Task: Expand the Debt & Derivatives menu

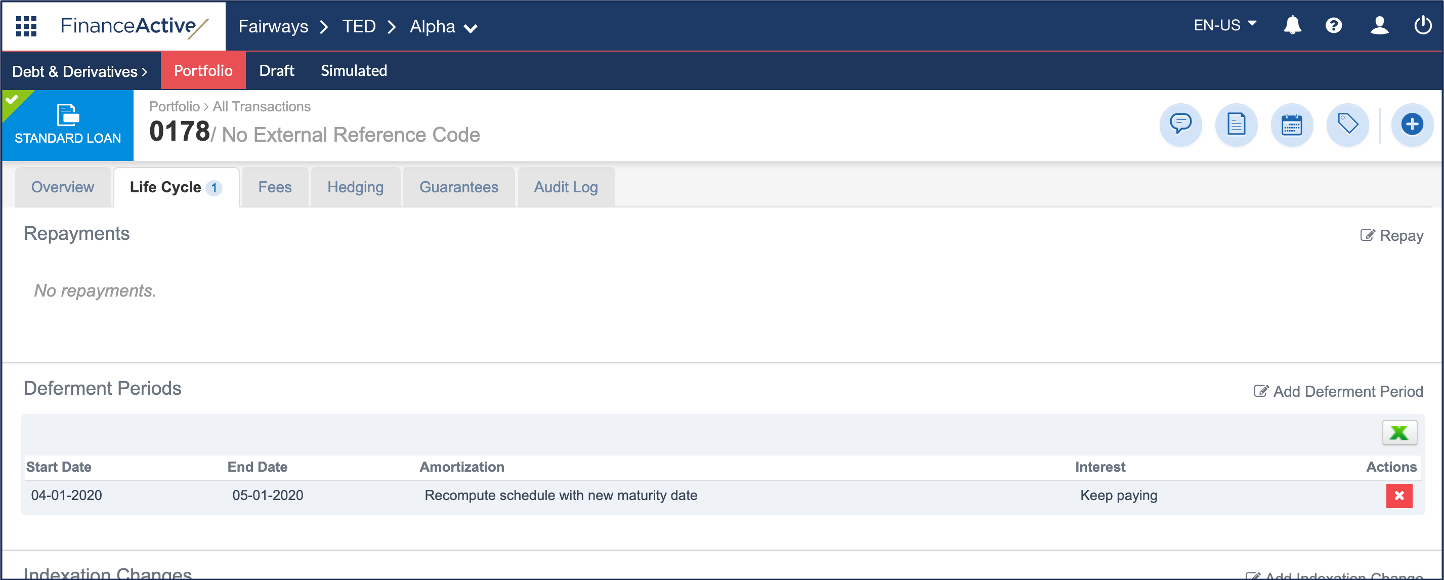Action: coord(80,71)
